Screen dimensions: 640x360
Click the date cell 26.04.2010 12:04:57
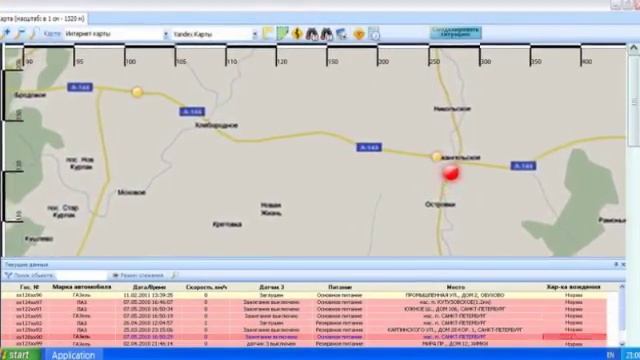pyautogui.click(x=148, y=323)
